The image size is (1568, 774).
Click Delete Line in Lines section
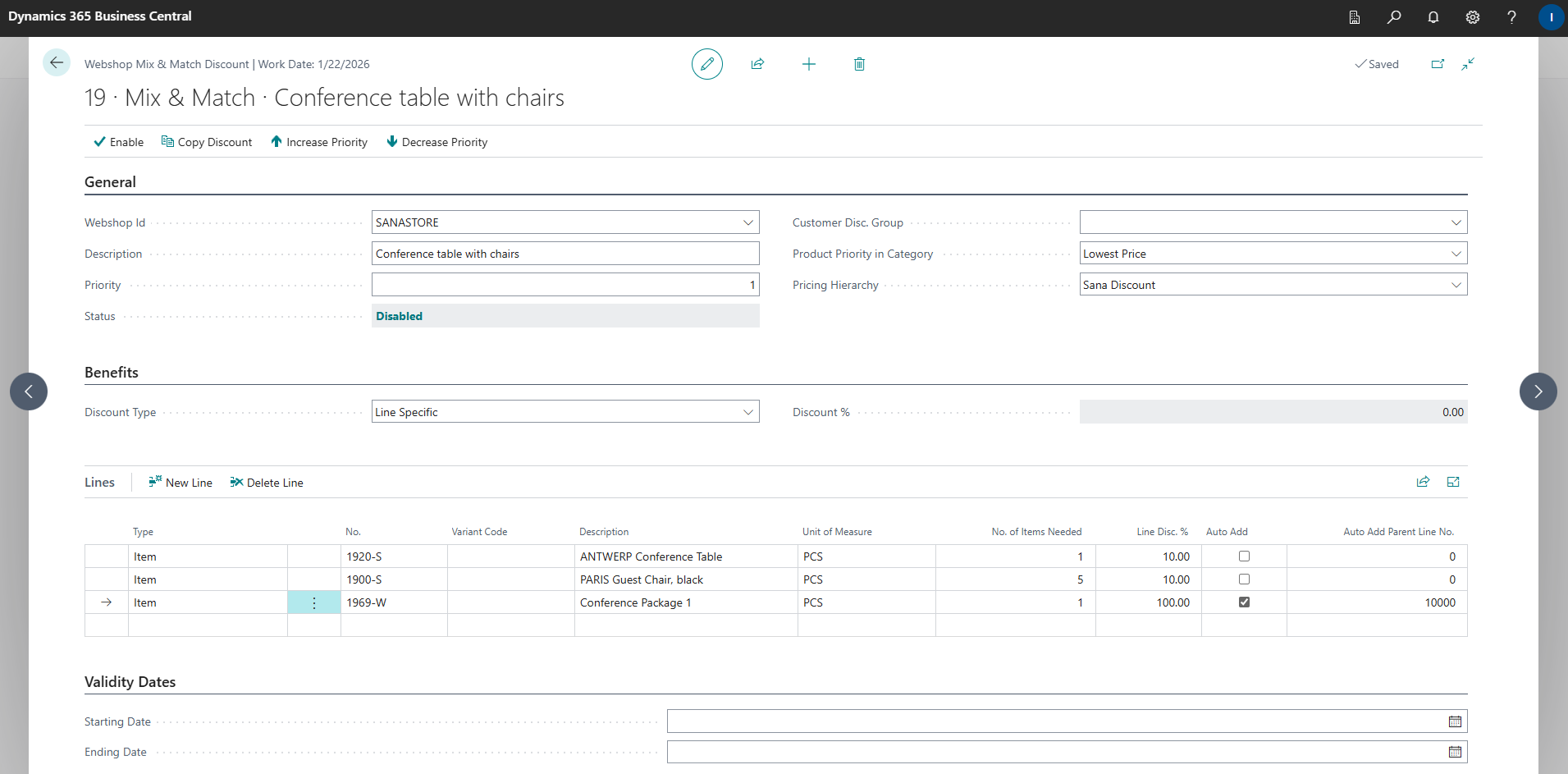pos(267,483)
